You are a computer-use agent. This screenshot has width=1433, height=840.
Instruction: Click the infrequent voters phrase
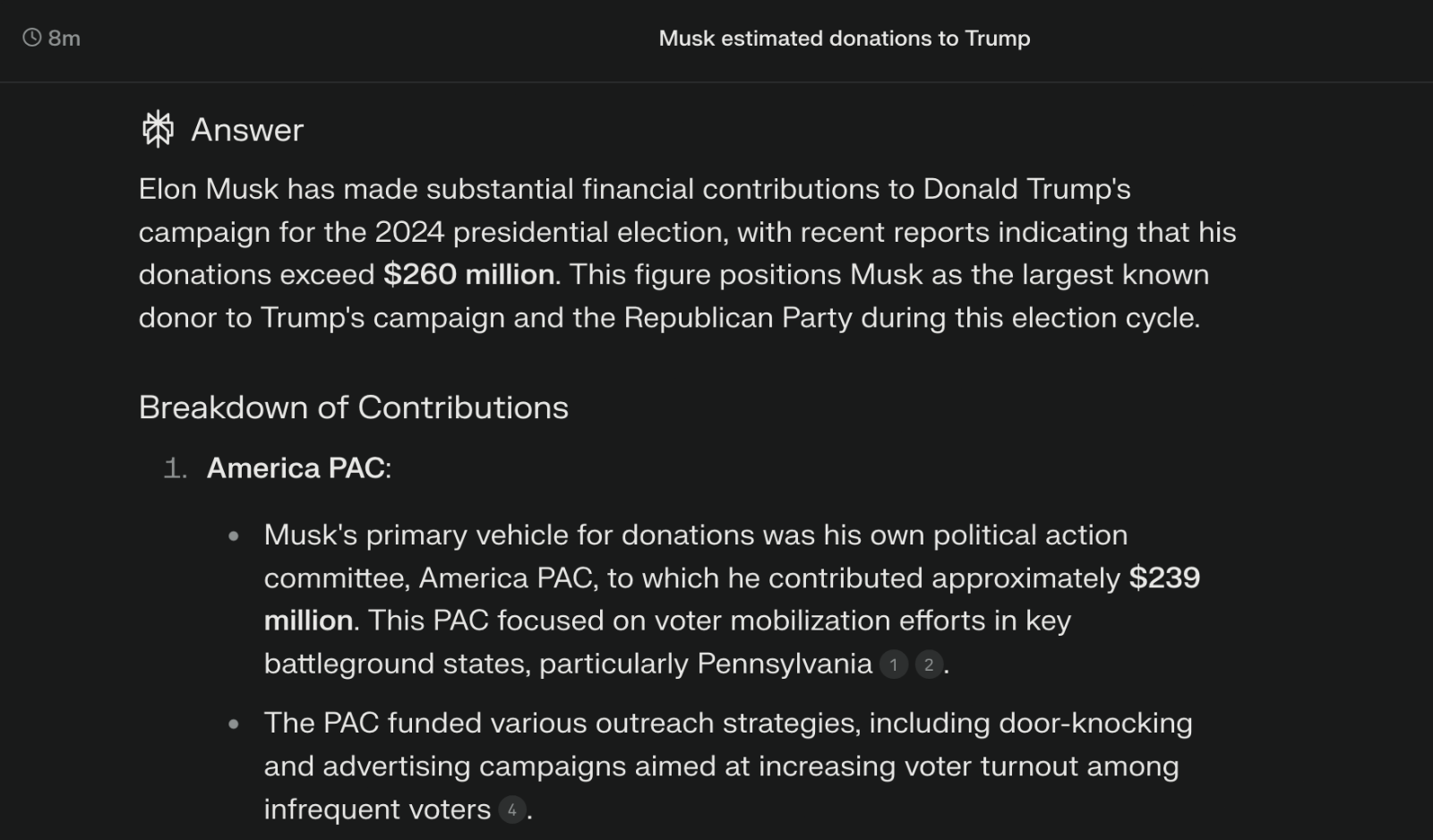coord(377,809)
